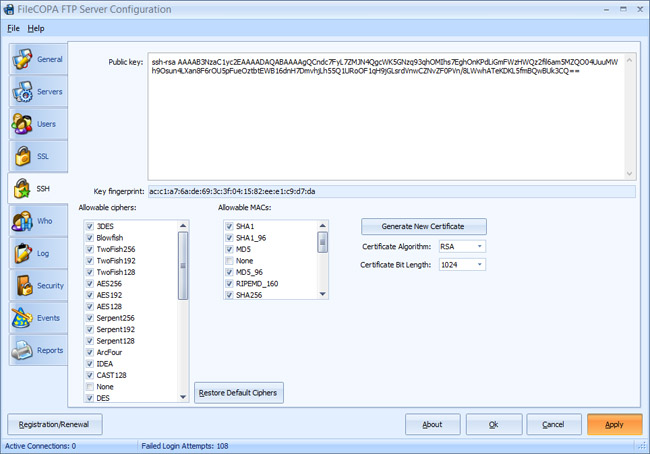Click the Cancel button
Screen dimensions: 650x454
[x=554, y=424]
